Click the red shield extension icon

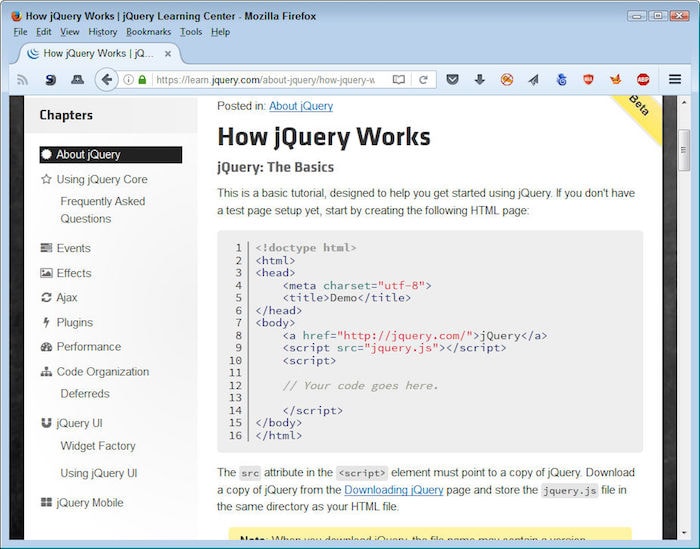pyautogui.click(x=588, y=80)
